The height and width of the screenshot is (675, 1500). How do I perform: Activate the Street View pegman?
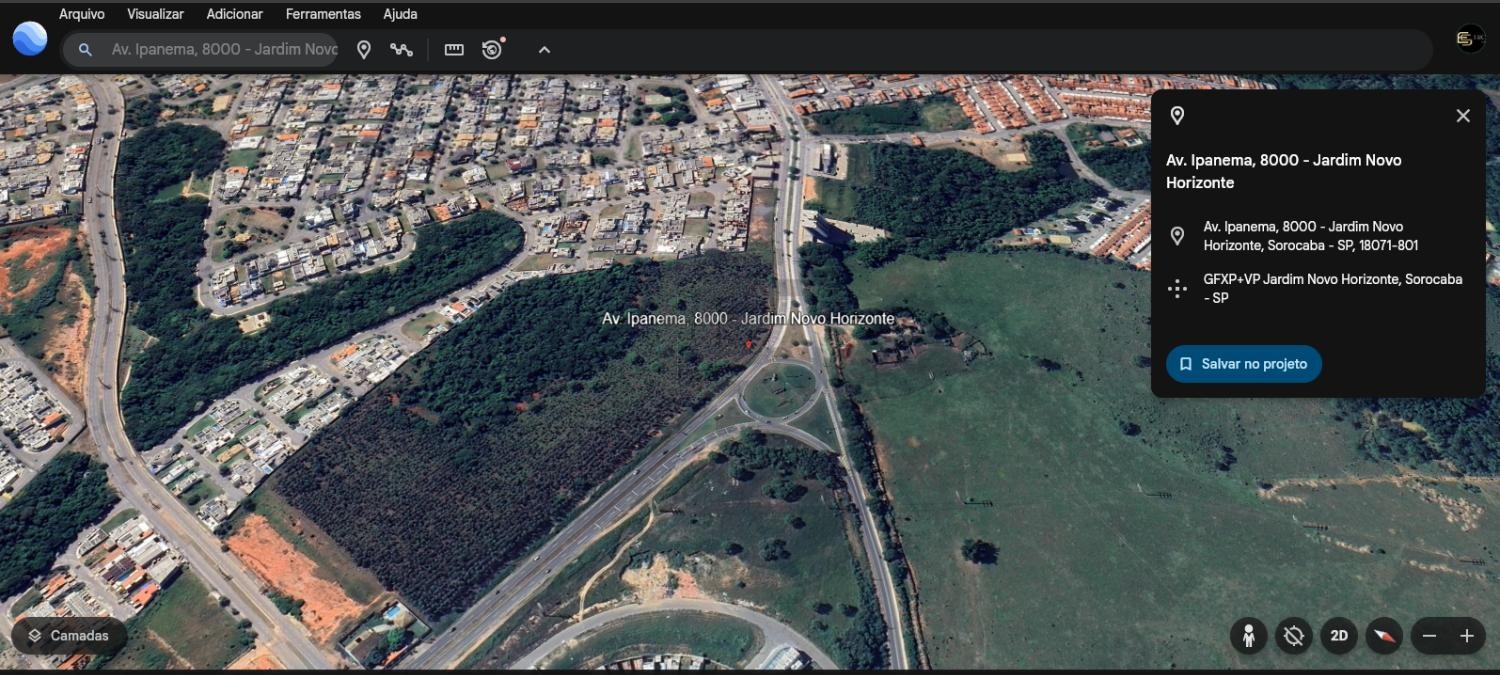coord(1248,636)
